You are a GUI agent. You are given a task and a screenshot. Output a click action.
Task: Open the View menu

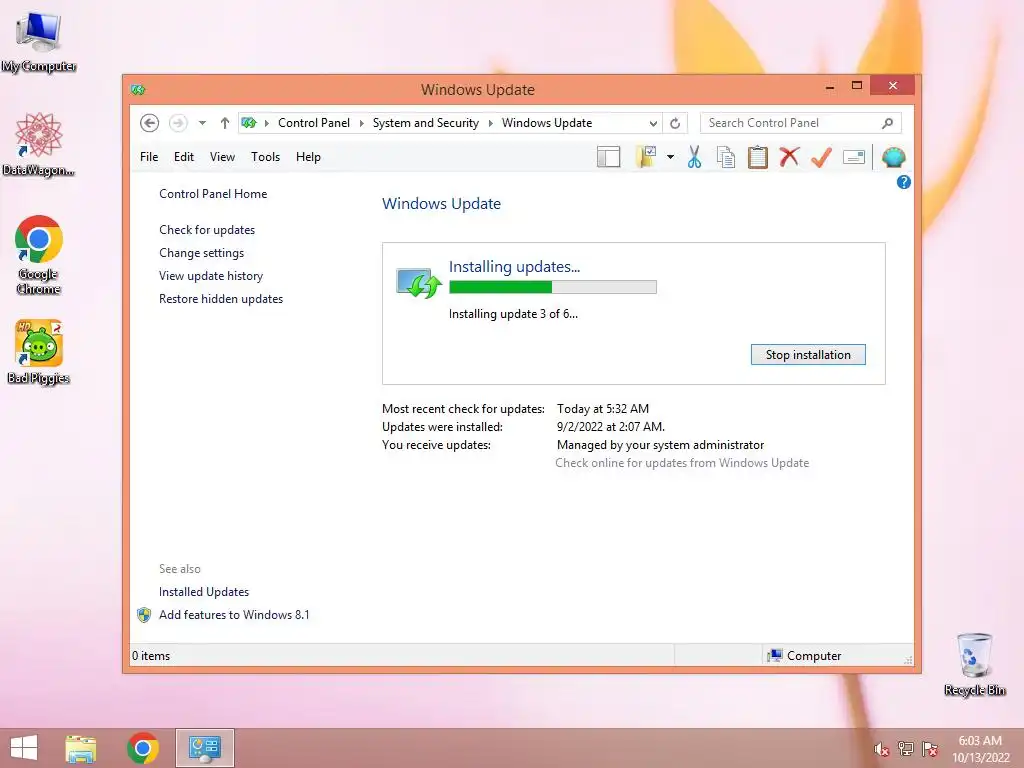pyautogui.click(x=222, y=157)
